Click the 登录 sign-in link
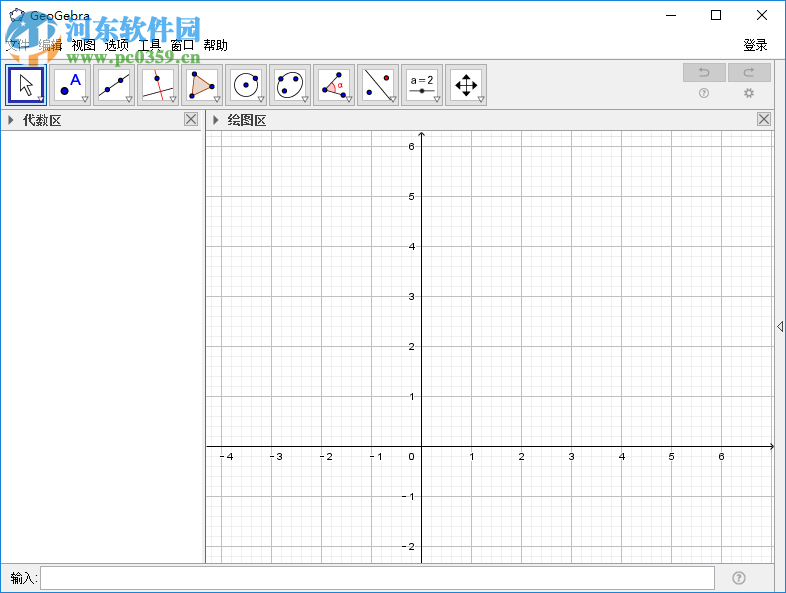Screen dimensions: 786x593 pyautogui.click(x=755, y=45)
